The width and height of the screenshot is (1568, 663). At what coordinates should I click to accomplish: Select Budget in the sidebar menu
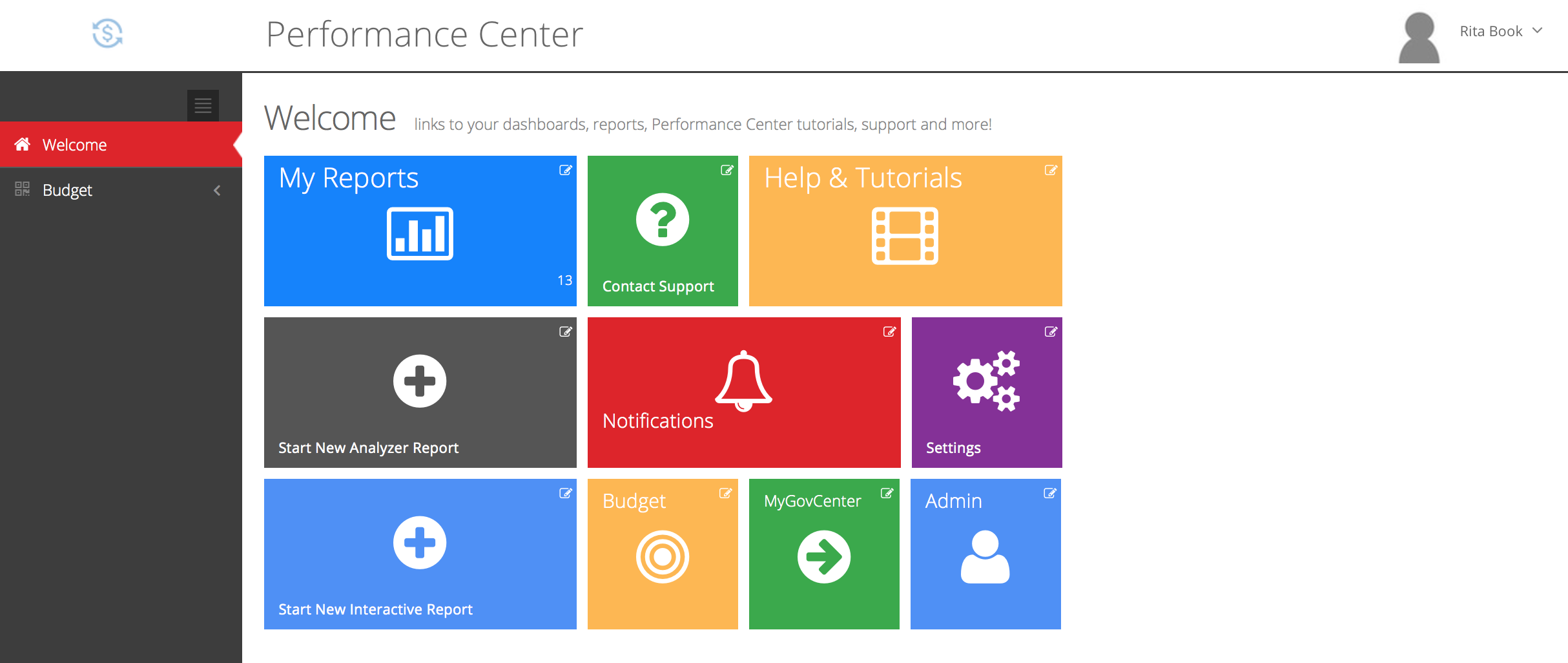click(x=68, y=190)
